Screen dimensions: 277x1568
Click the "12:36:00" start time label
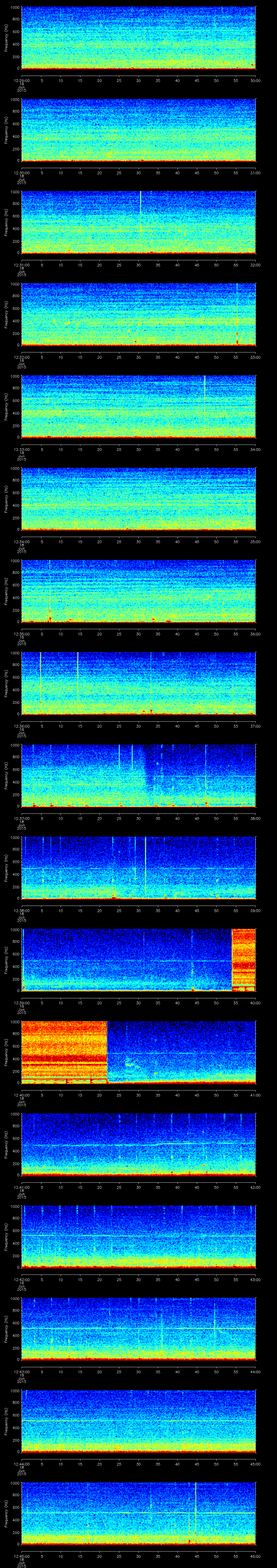[x=21, y=726]
